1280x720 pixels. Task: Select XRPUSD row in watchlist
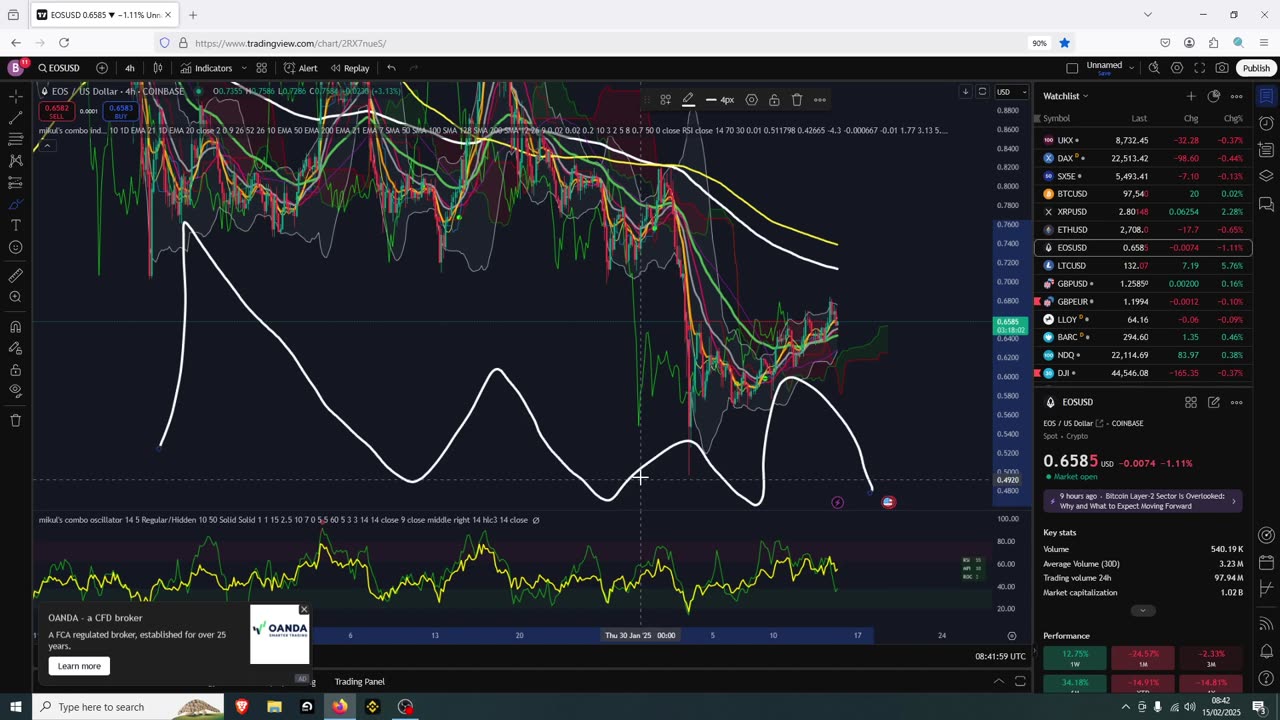[x=1143, y=212]
